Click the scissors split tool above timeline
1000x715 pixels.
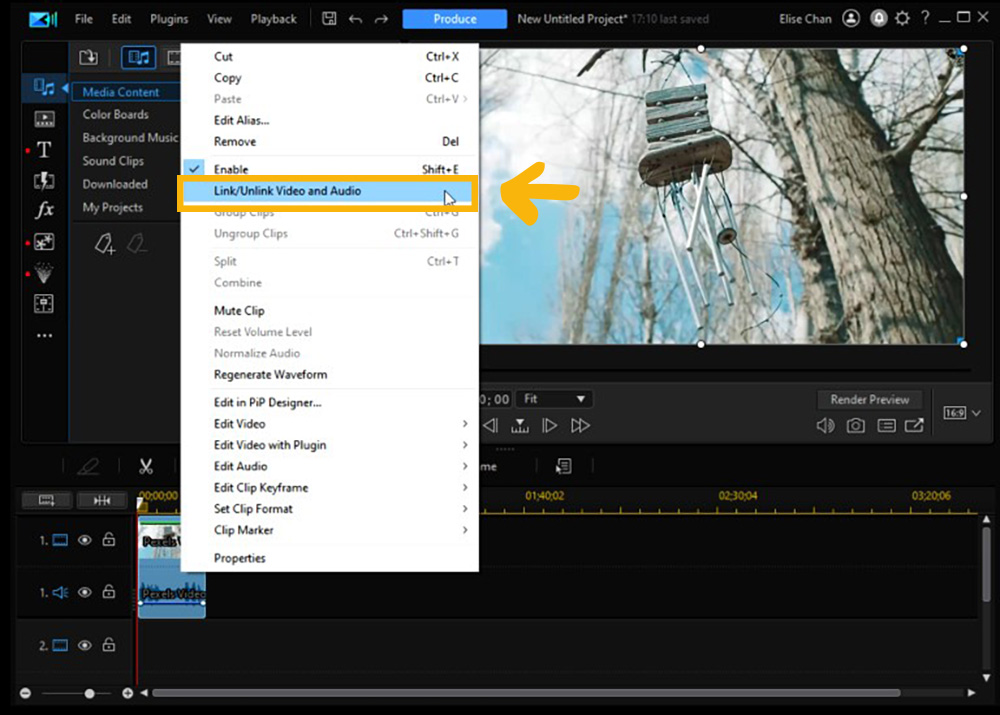[146, 465]
